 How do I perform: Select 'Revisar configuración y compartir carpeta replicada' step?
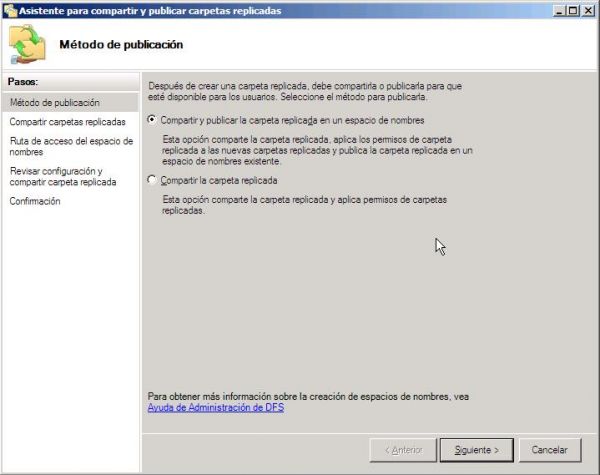click(x=63, y=176)
